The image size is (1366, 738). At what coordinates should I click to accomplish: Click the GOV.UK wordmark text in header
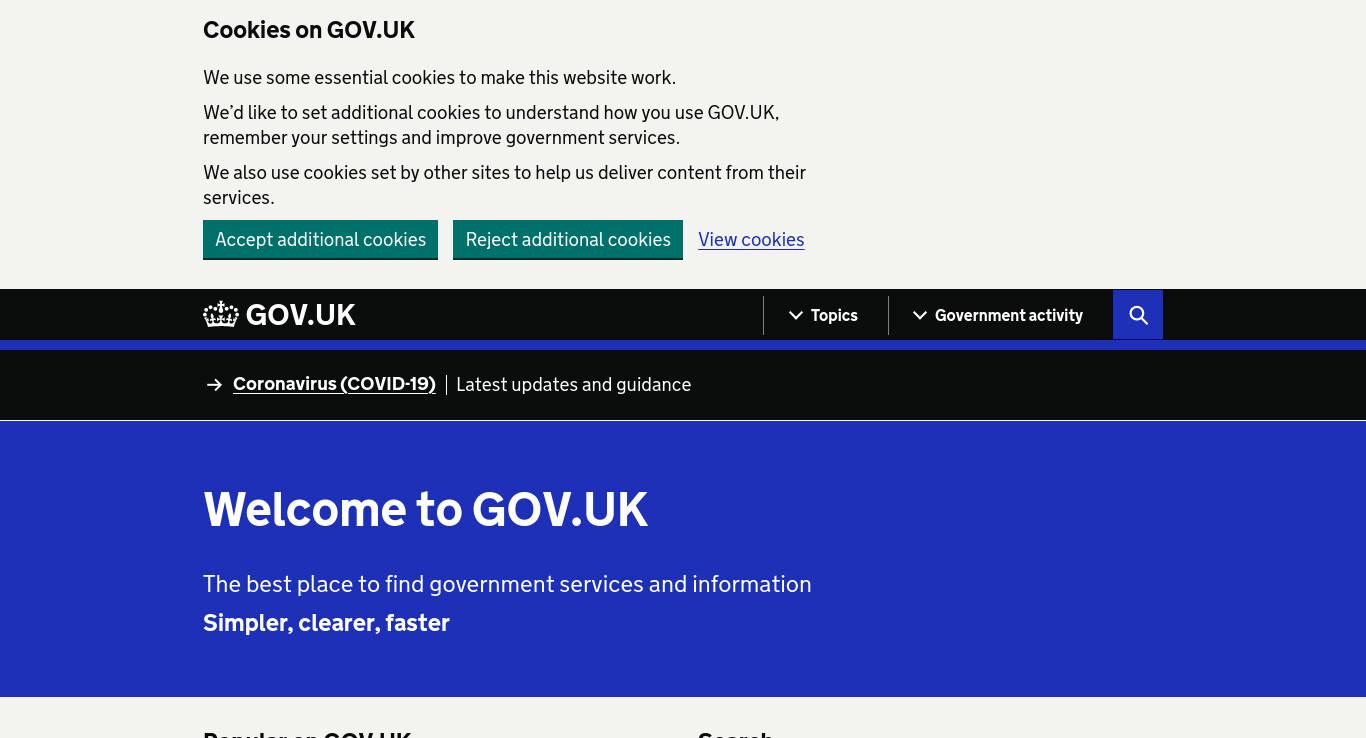coord(301,315)
